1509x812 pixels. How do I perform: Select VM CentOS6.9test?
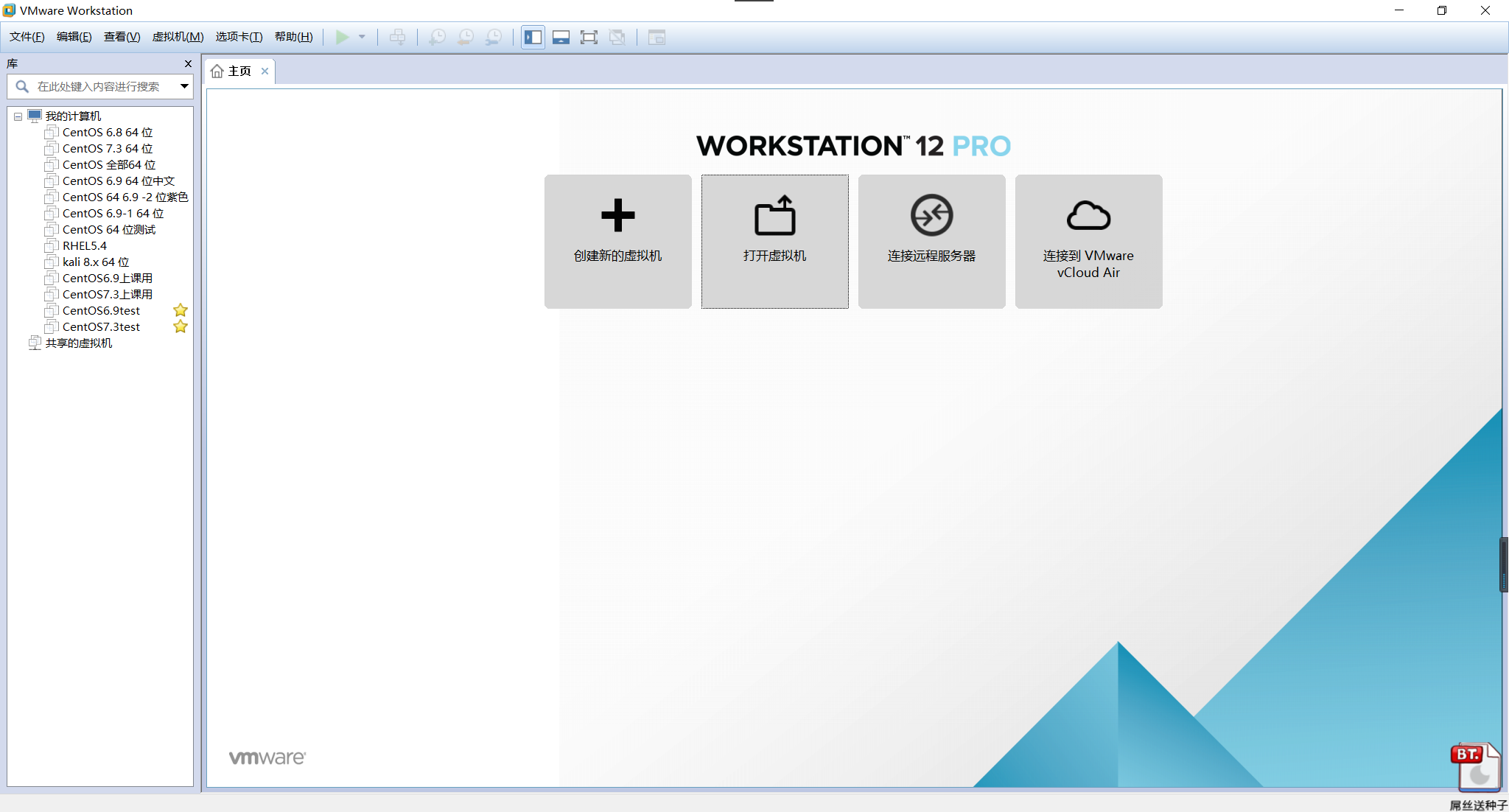pyautogui.click(x=101, y=311)
